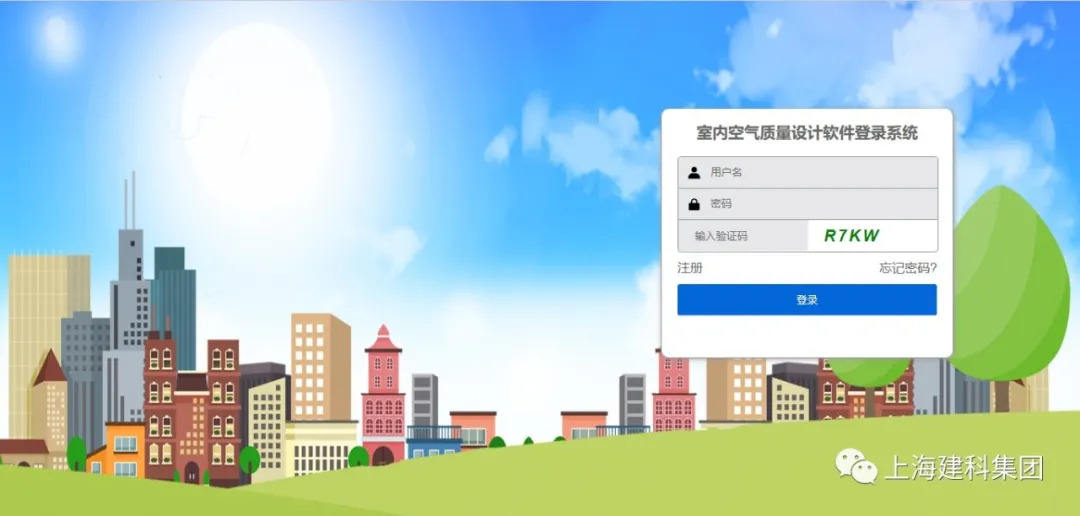Click the user silhouette icon beside 用户名

694,172
